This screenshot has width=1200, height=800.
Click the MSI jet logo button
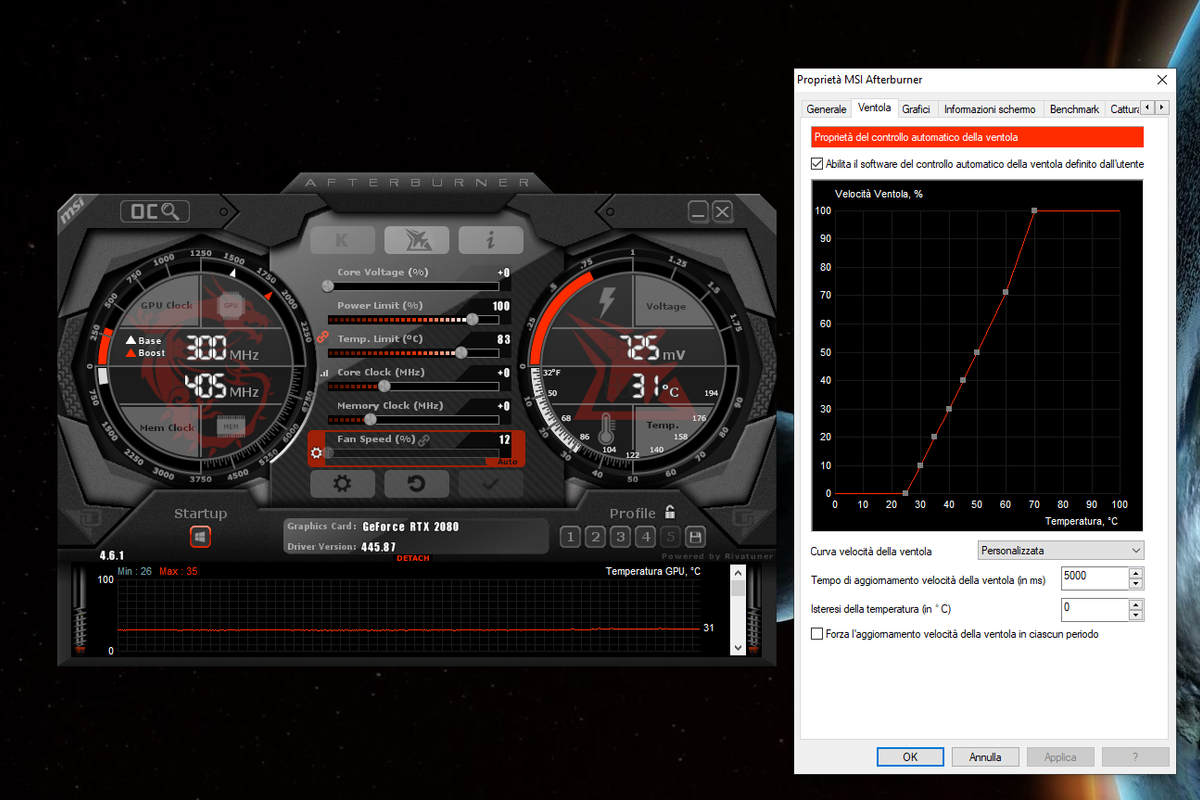pyautogui.click(x=416, y=240)
